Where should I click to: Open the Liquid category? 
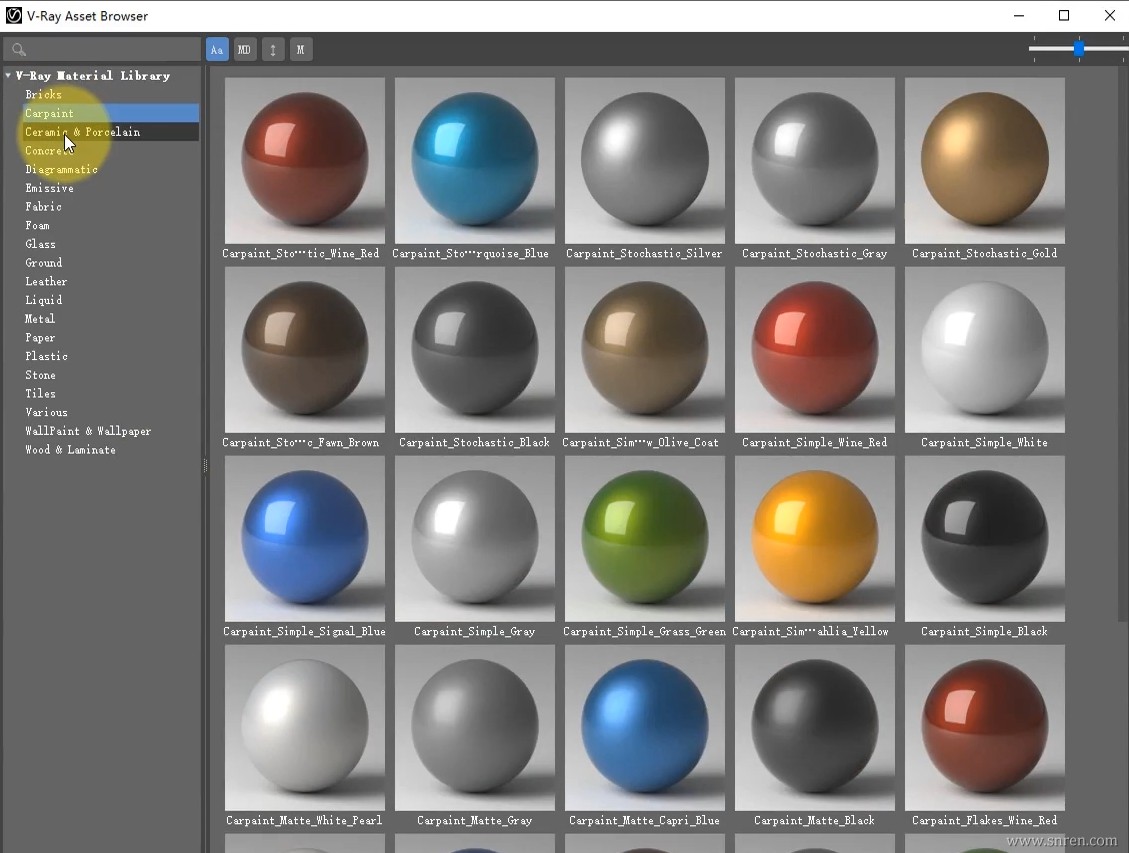point(43,300)
